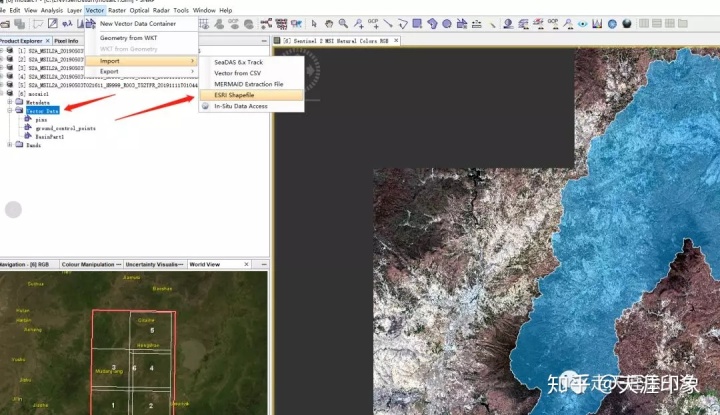Select the draw polyline tool

[403, 23]
